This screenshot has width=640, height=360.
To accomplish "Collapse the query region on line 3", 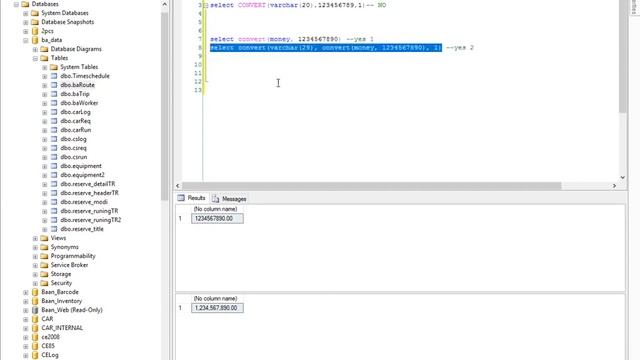I will point(206,5).
